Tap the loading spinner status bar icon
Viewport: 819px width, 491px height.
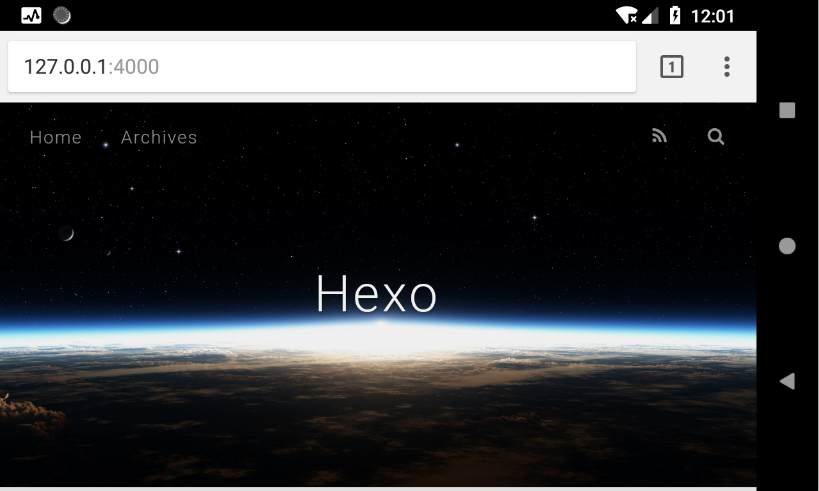coord(62,16)
